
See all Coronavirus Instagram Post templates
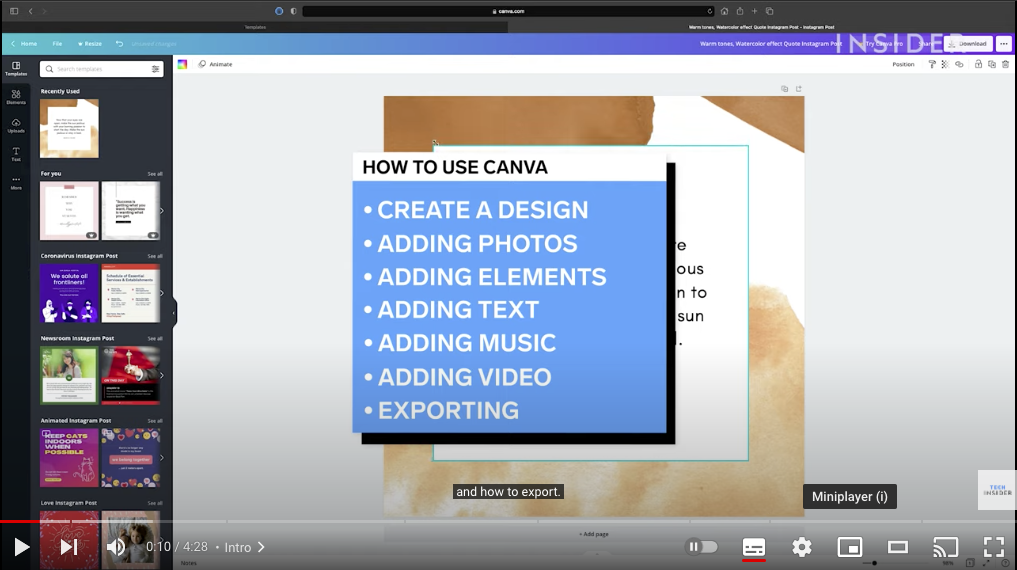[x=155, y=256]
